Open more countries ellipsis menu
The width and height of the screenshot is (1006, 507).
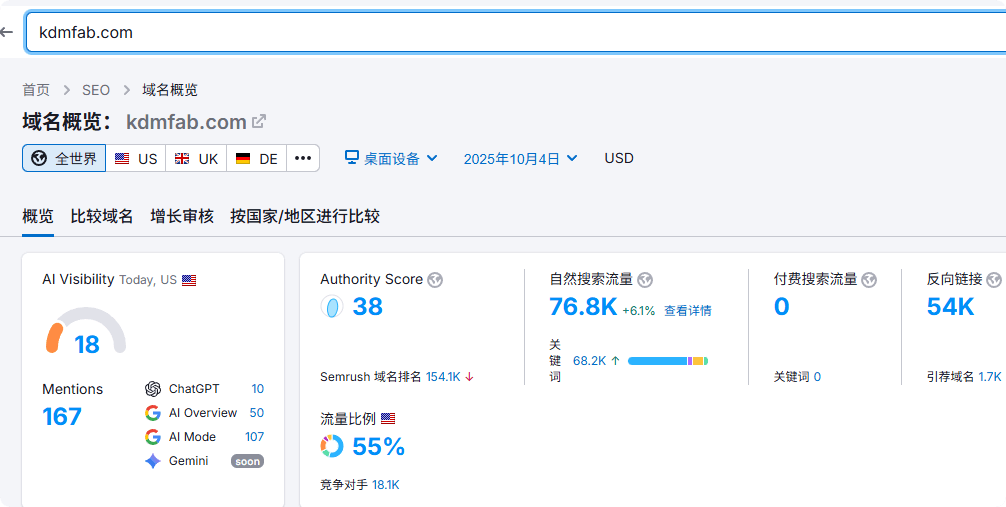(303, 159)
